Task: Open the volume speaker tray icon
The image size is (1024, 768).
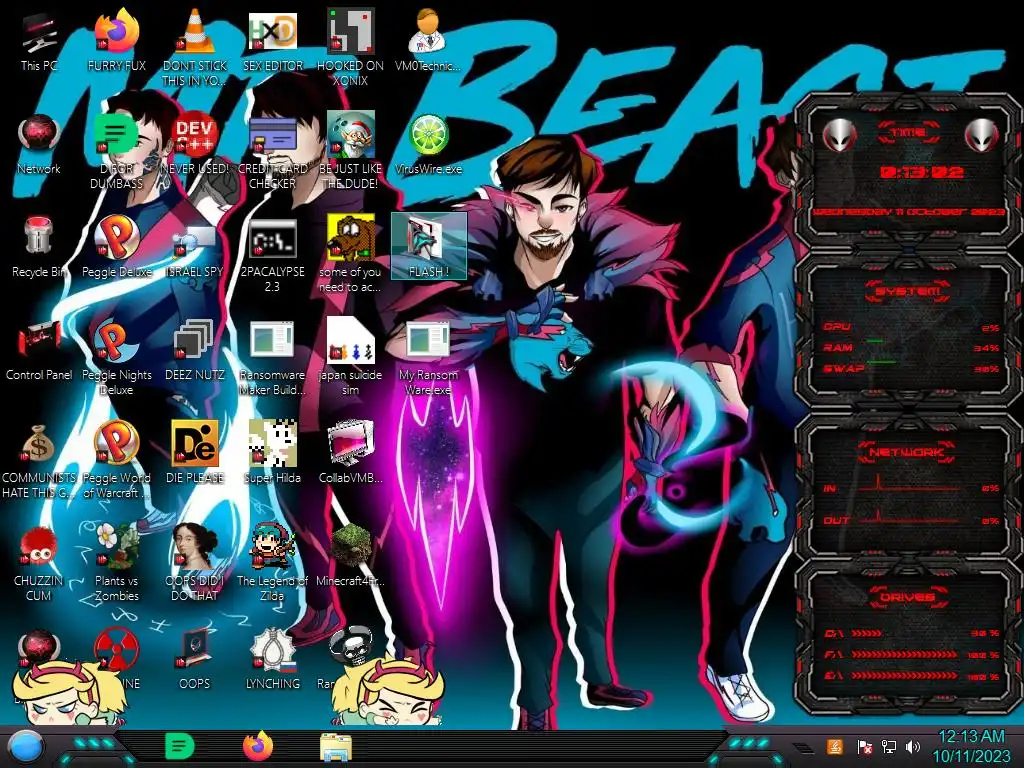Action: (913, 746)
